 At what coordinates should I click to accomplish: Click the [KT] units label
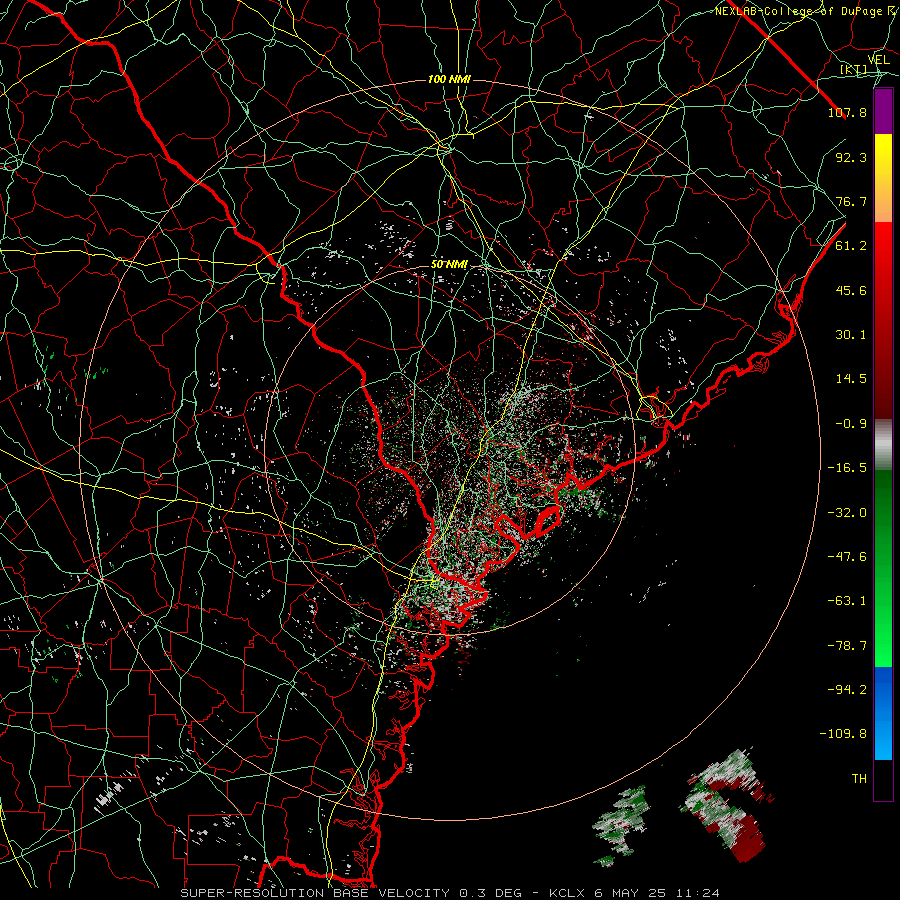click(x=853, y=69)
